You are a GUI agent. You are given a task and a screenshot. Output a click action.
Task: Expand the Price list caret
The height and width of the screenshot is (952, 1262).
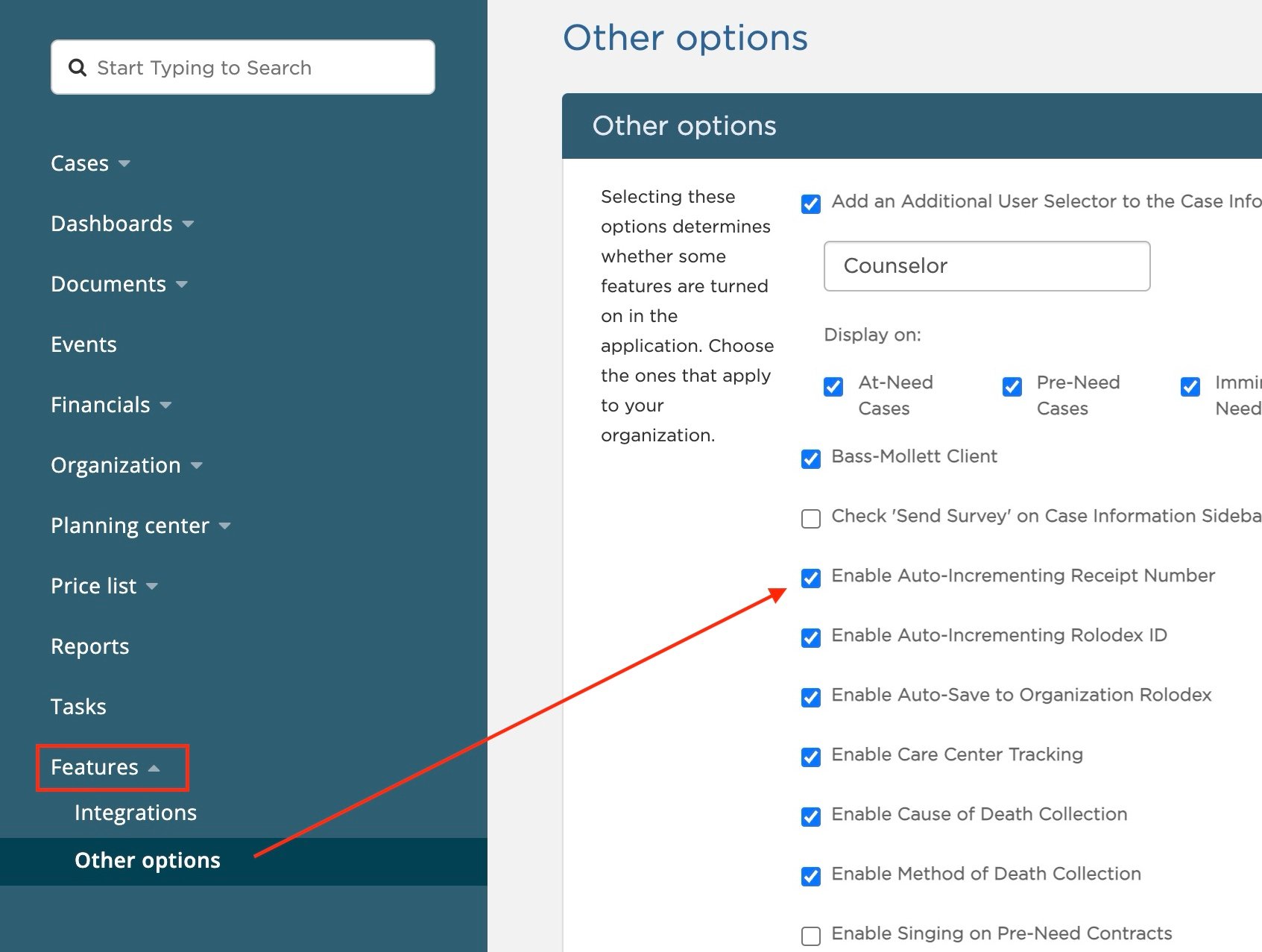152,586
